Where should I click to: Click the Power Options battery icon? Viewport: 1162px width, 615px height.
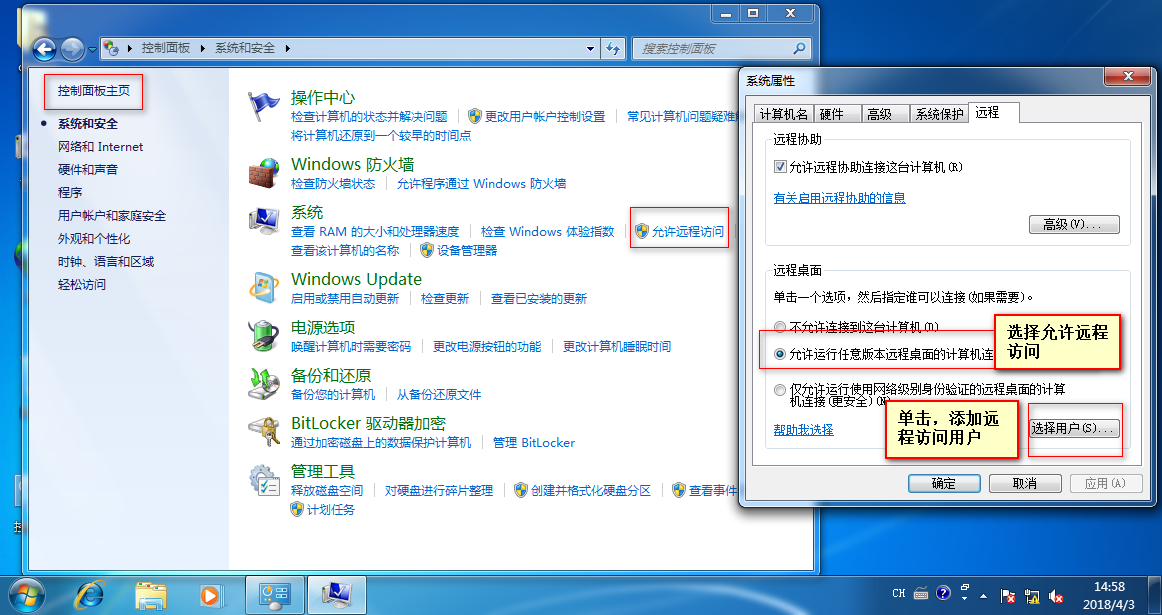pos(263,336)
